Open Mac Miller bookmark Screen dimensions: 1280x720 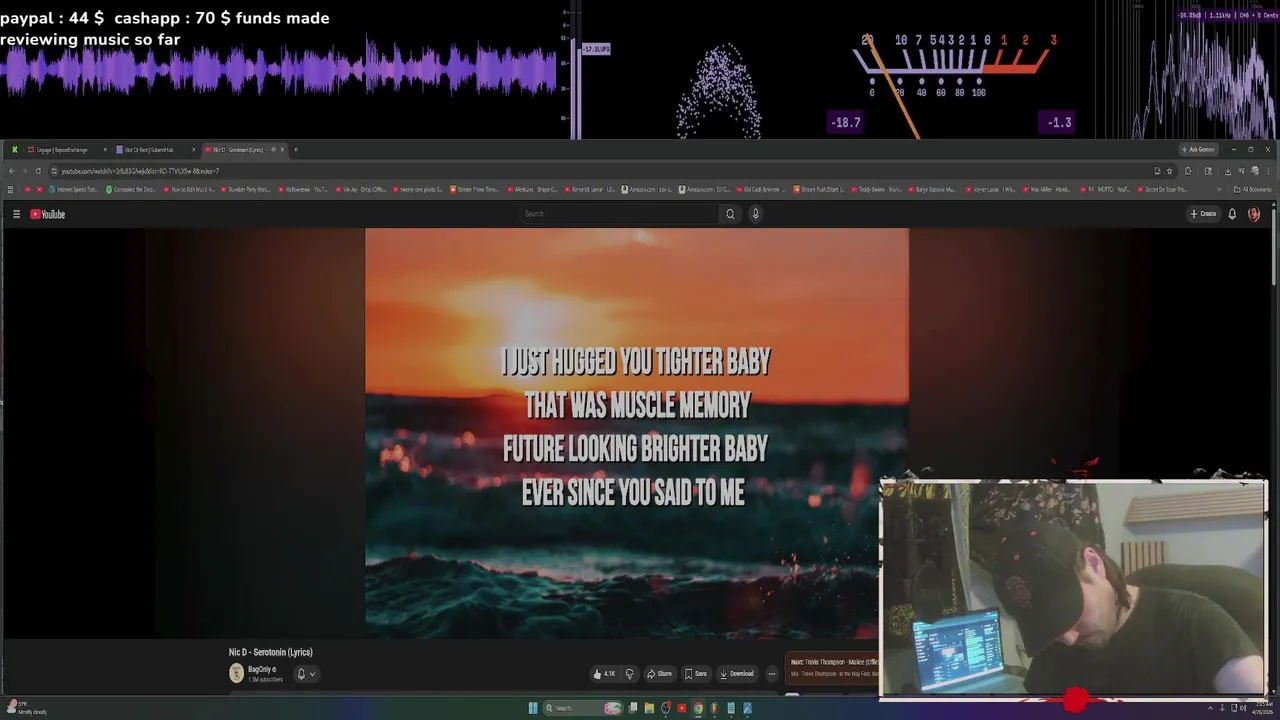(1048, 189)
